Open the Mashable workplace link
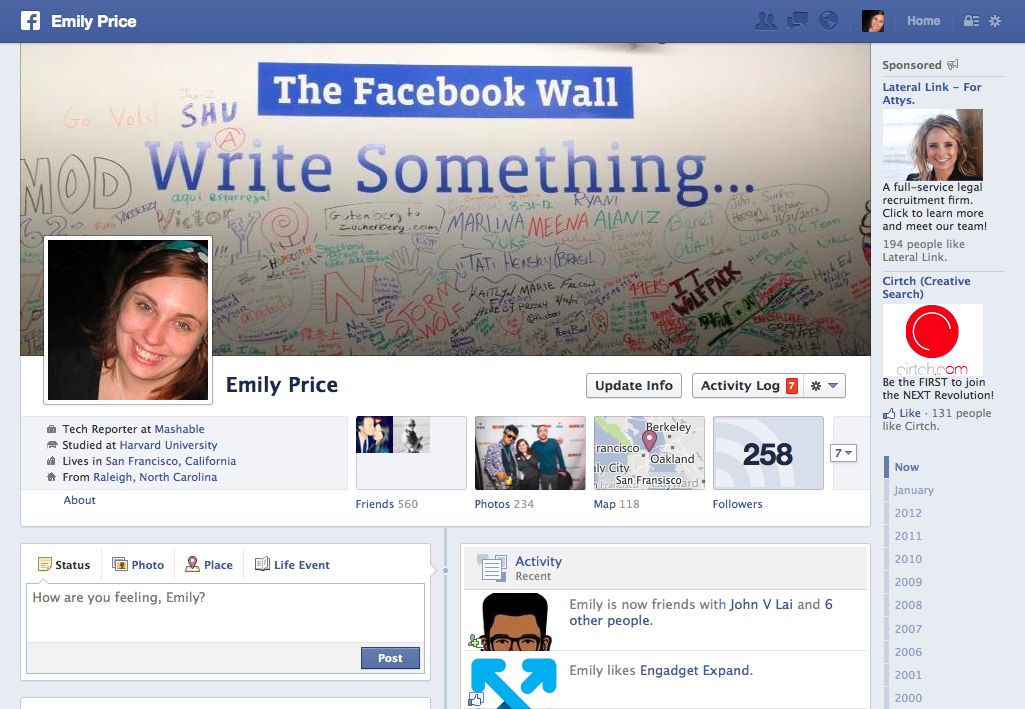Image resolution: width=1025 pixels, height=709 pixels. pos(180,429)
